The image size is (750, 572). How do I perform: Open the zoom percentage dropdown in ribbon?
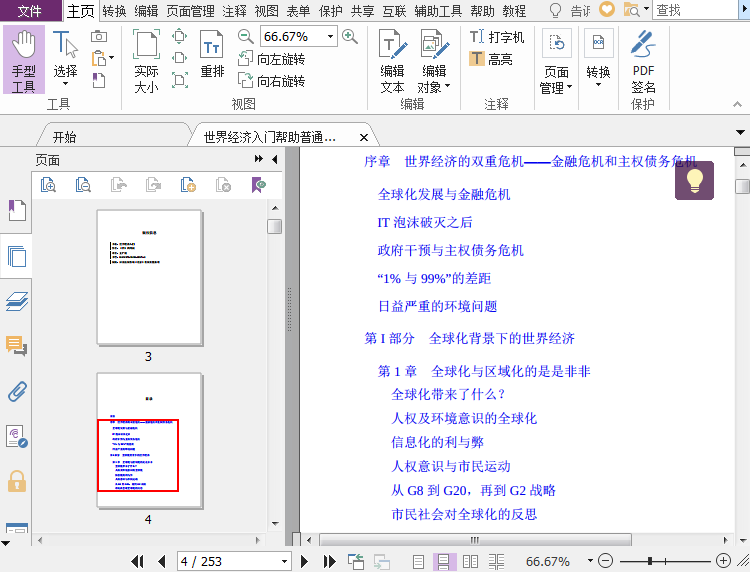tap(330, 36)
